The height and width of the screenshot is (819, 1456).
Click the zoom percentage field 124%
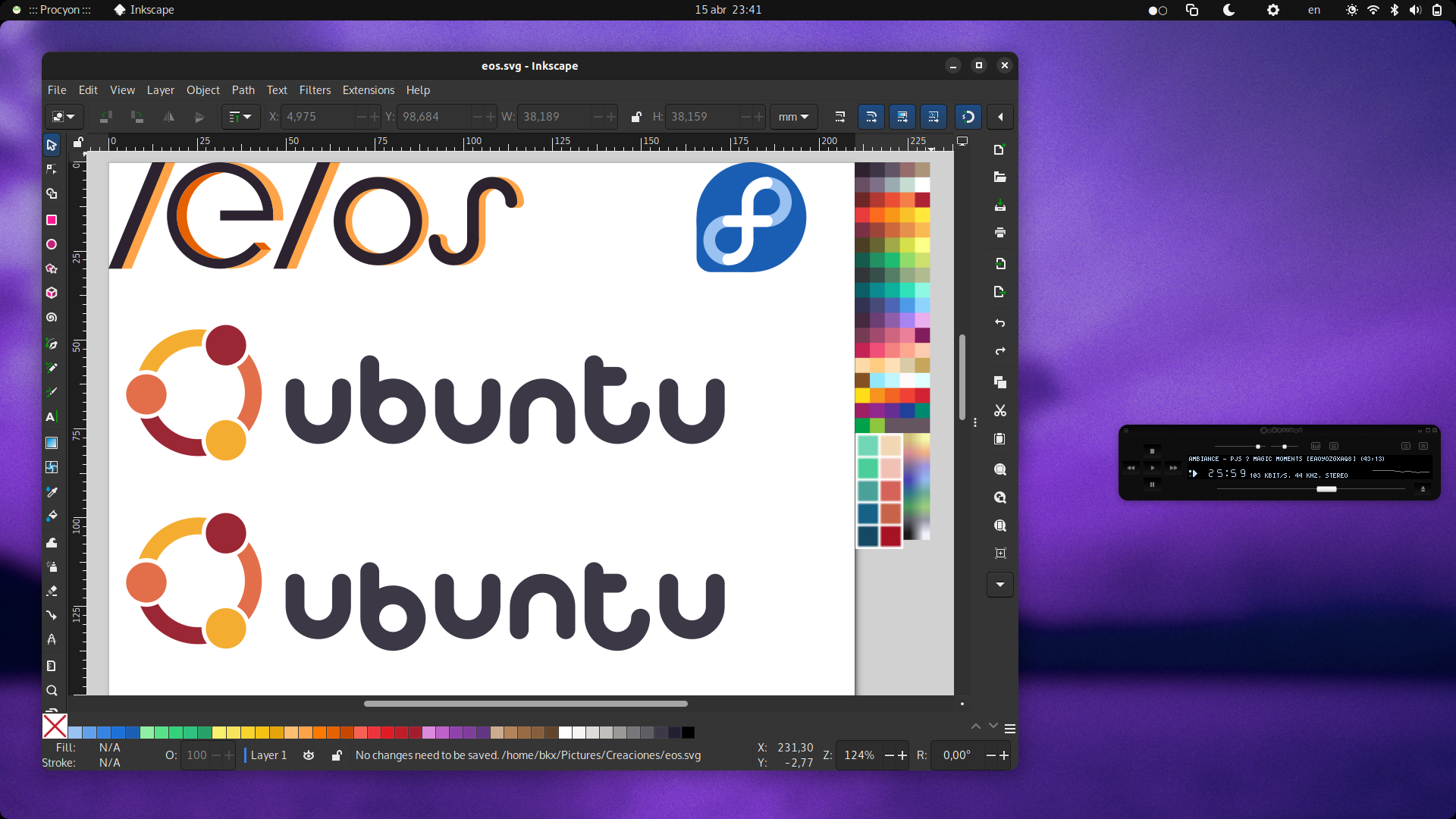859,755
